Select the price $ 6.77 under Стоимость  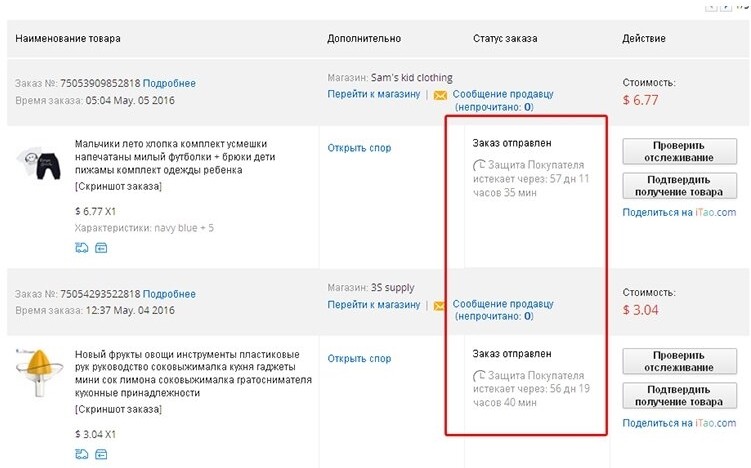640,101
